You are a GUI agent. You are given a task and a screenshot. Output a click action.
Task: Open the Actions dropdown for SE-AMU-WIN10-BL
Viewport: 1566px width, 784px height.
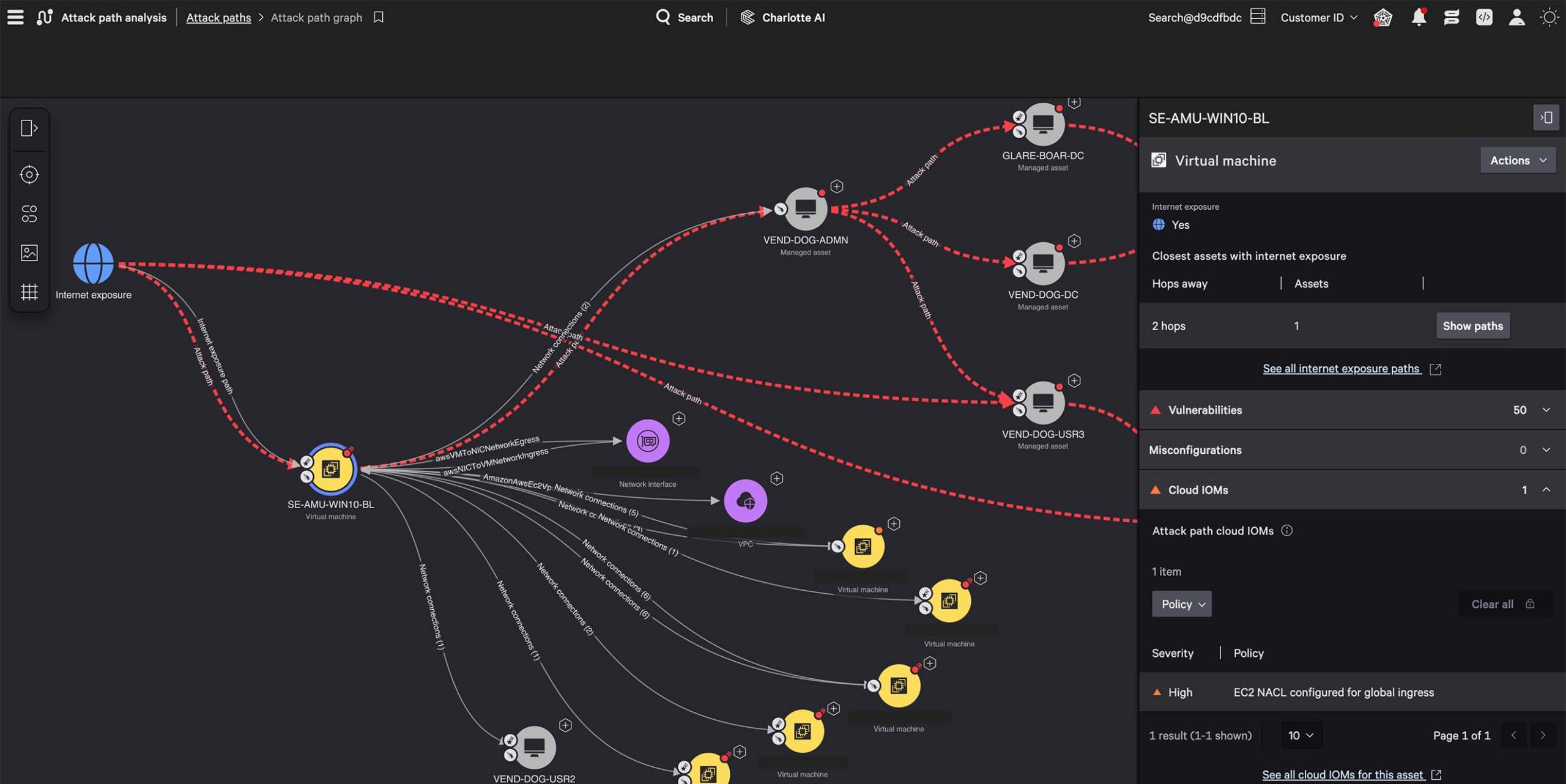coord(1518,160)
